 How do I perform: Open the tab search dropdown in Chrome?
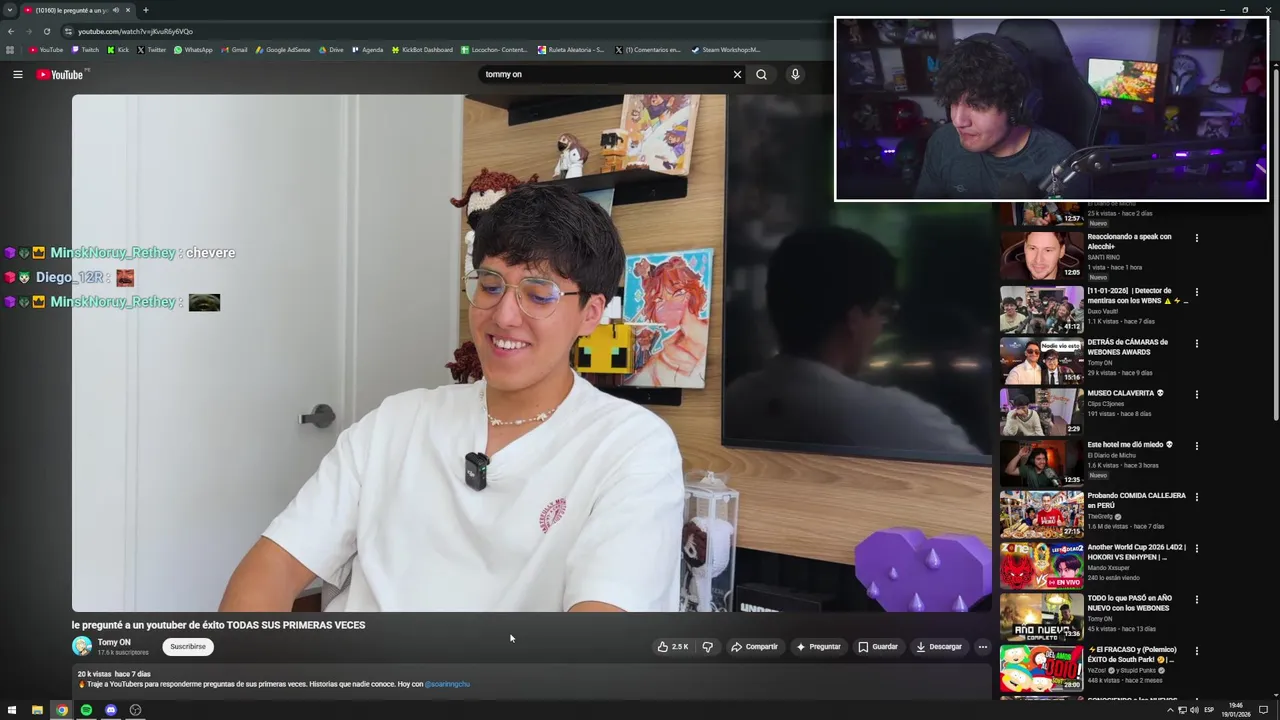click(x=10, y=10)
